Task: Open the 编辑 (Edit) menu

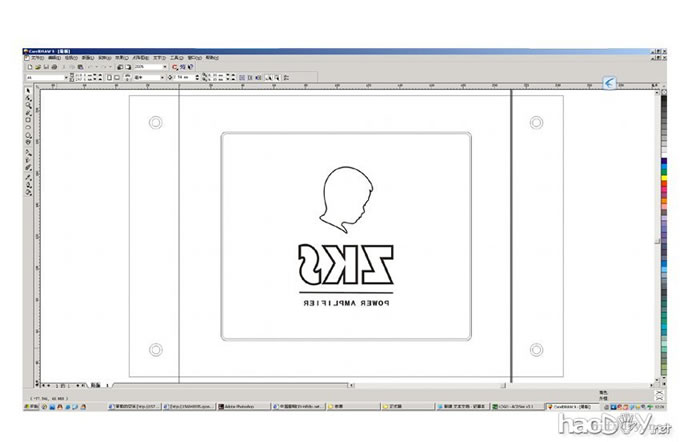Action: (x=53, y=58)
